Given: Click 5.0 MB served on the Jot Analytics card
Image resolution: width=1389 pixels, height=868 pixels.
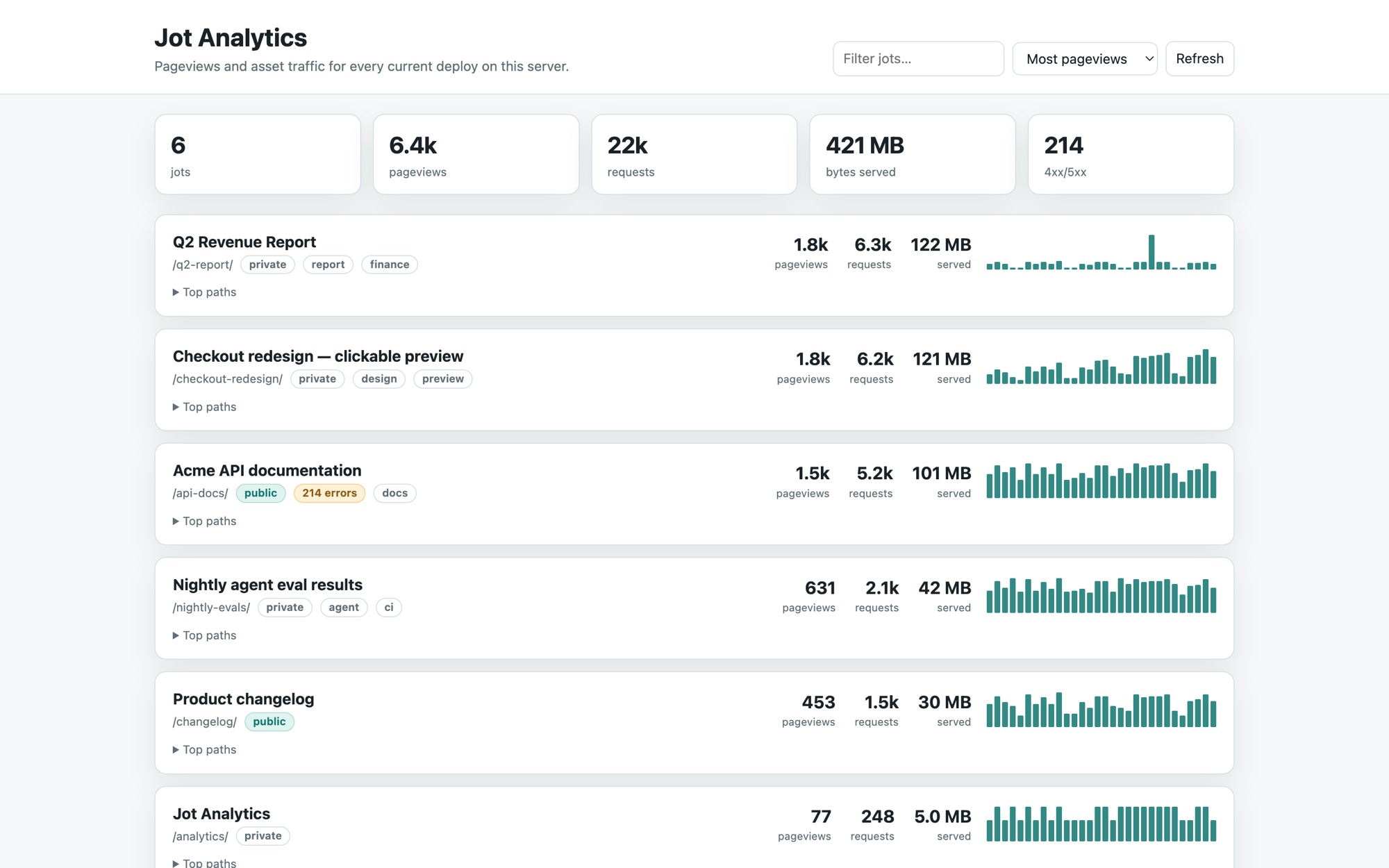Looking at the screenshot, I should [942, 825].
